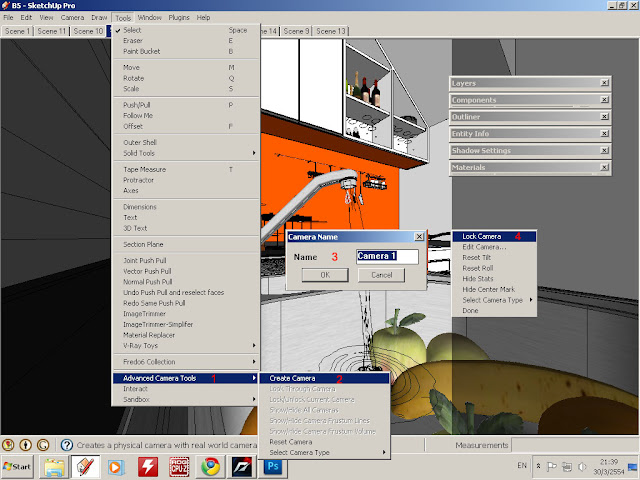Select Reset Tilt option

(x=494, y=258)
